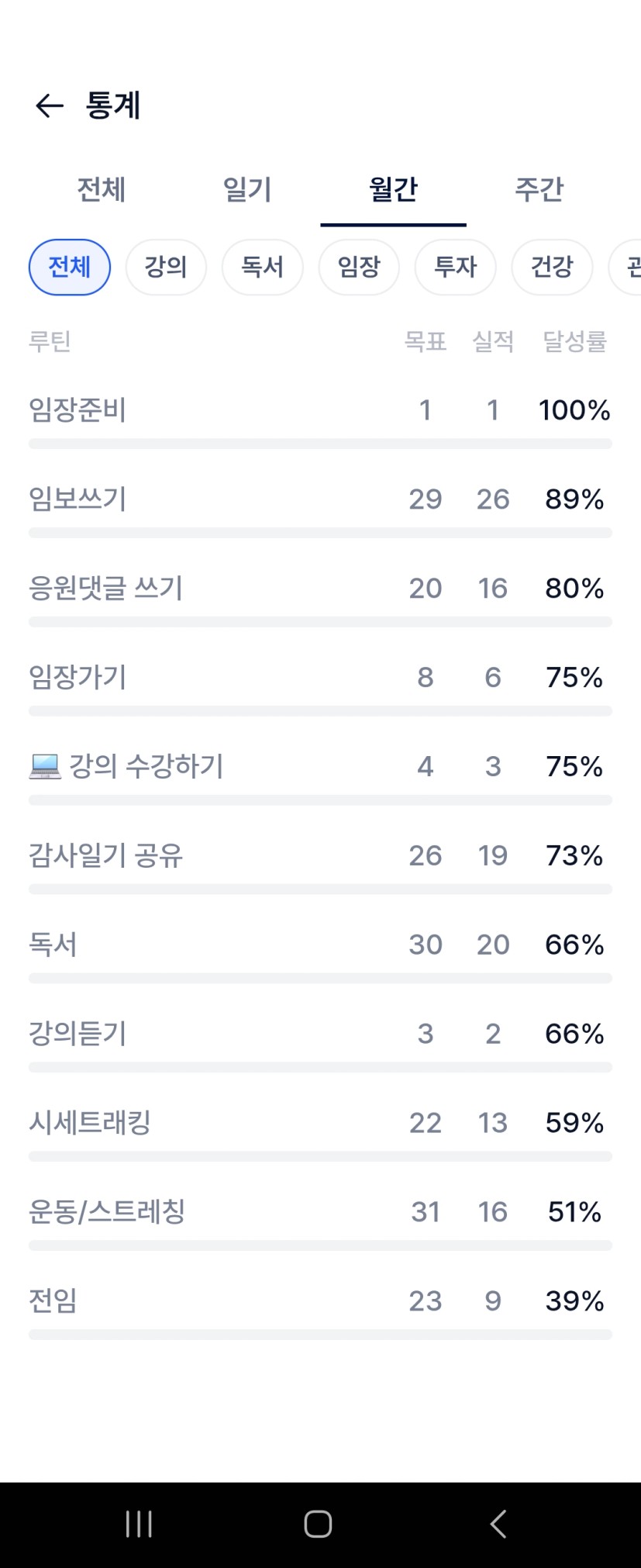Click the 임장준비 progress bar

click(320, 444)
